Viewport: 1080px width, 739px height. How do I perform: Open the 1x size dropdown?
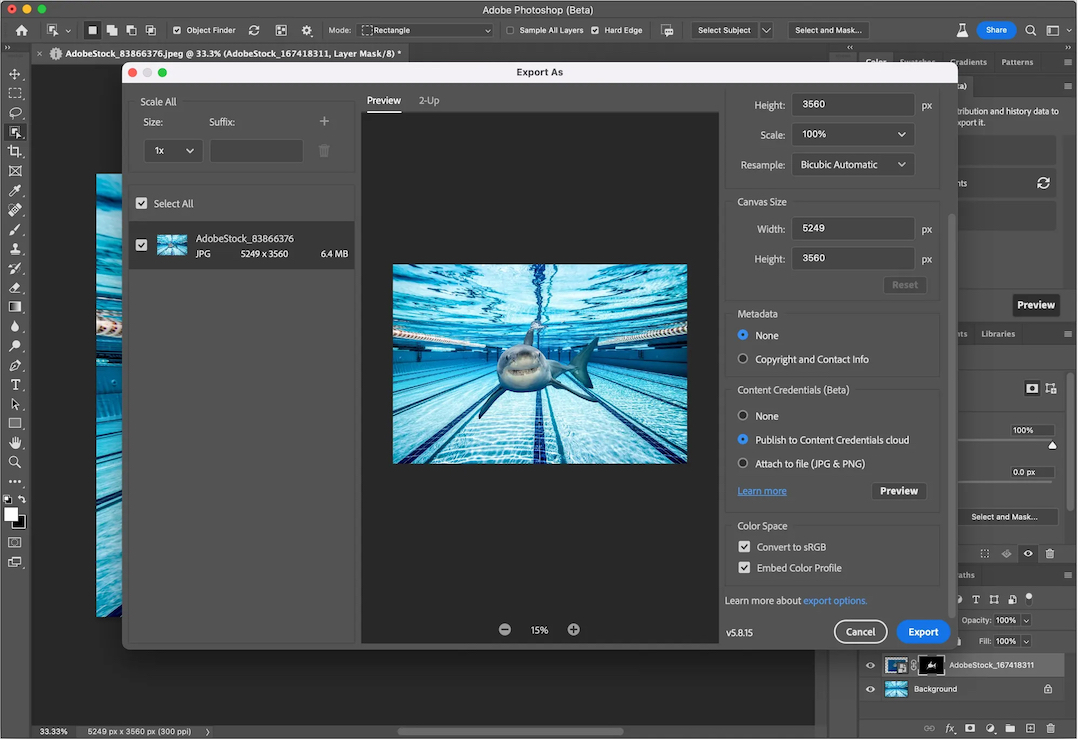click(172, 150)
